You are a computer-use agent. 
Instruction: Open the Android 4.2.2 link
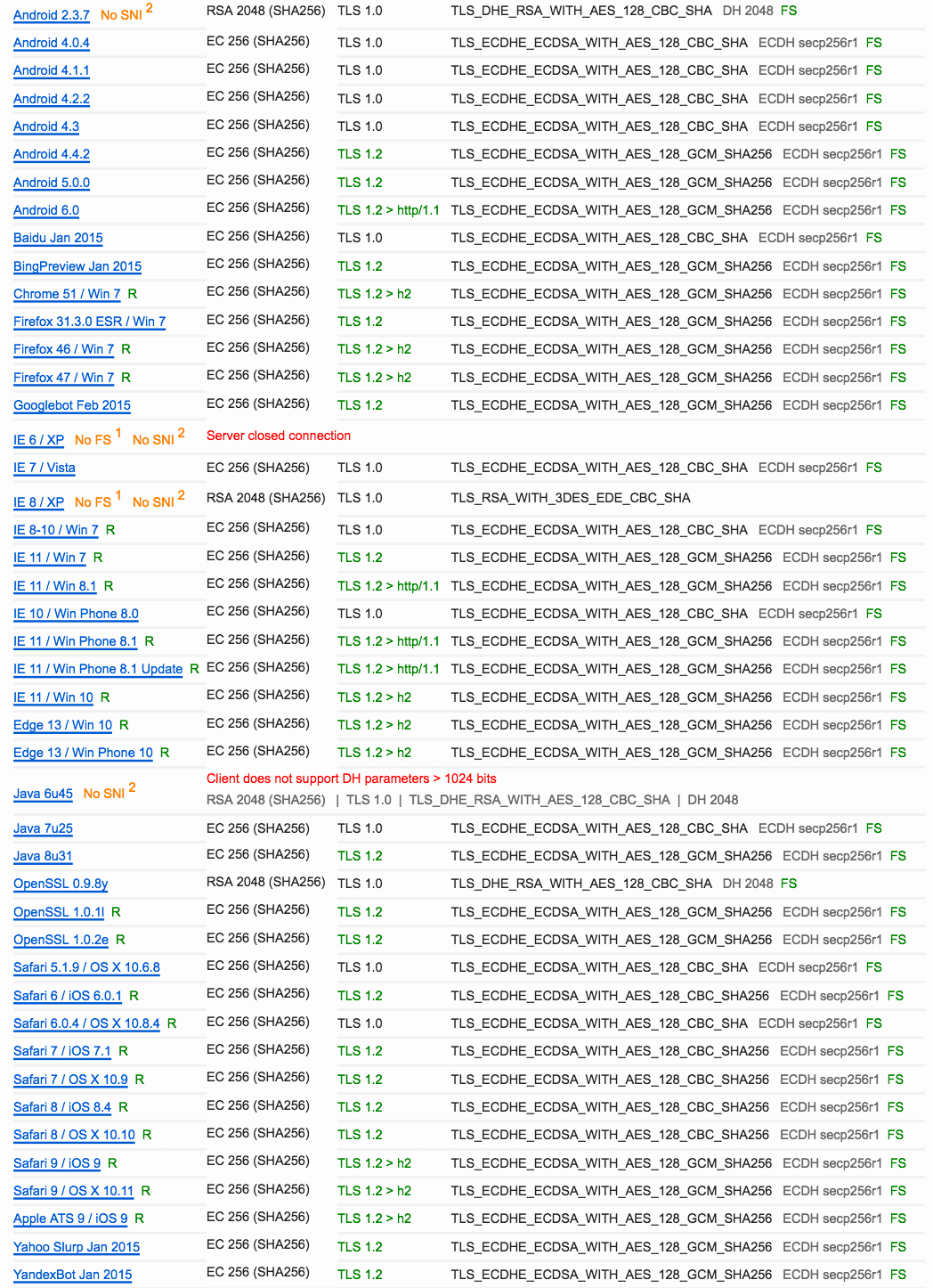pyautogui.click(x=52, y=99)
